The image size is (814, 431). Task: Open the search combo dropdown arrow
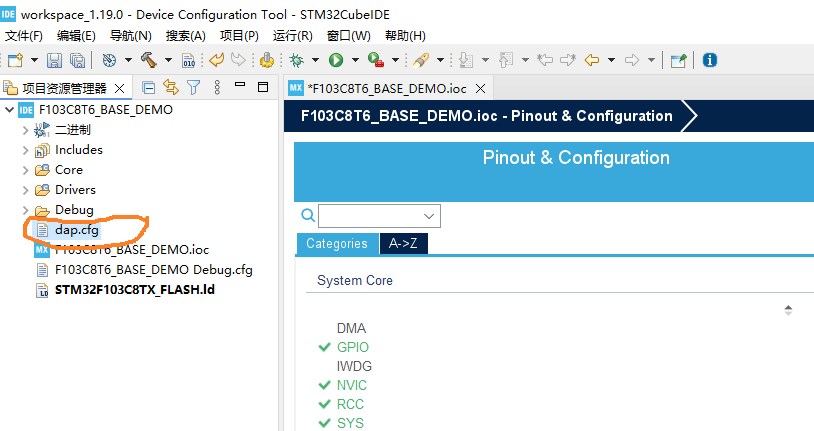click(x=429, y=216)
